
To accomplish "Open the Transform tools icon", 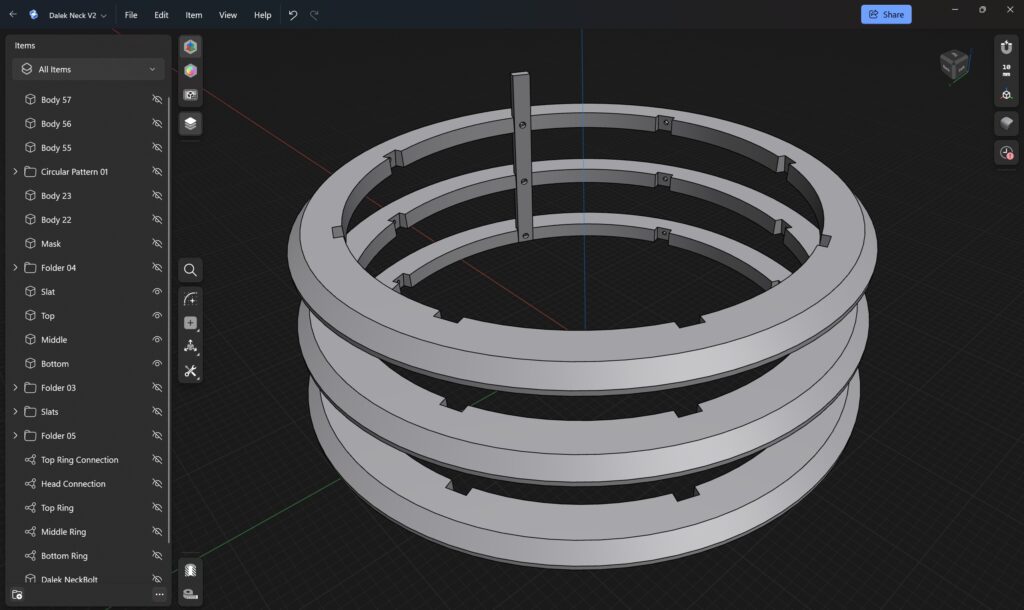I will coord(190,347).
